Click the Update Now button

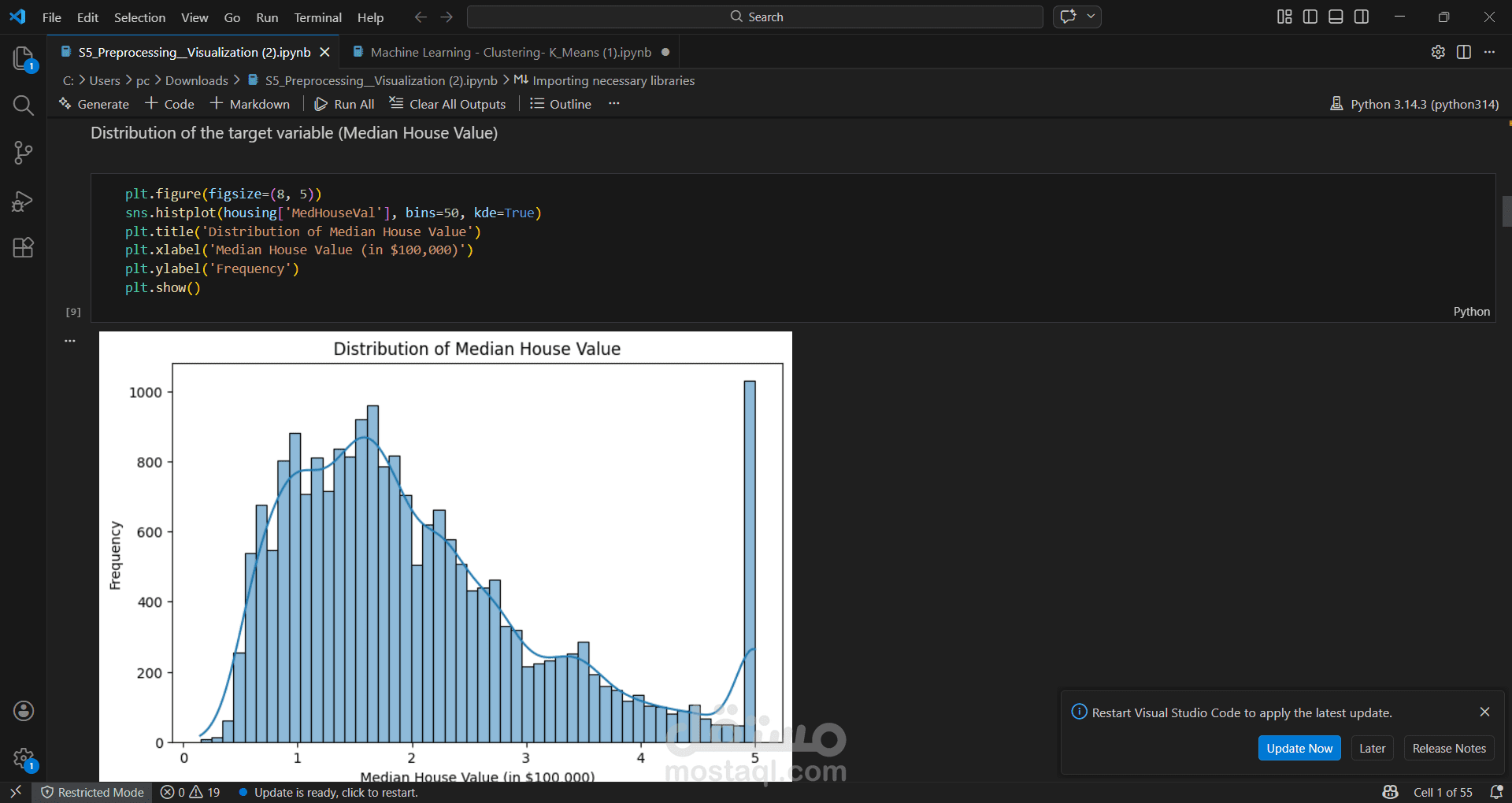pos(1299,748)
